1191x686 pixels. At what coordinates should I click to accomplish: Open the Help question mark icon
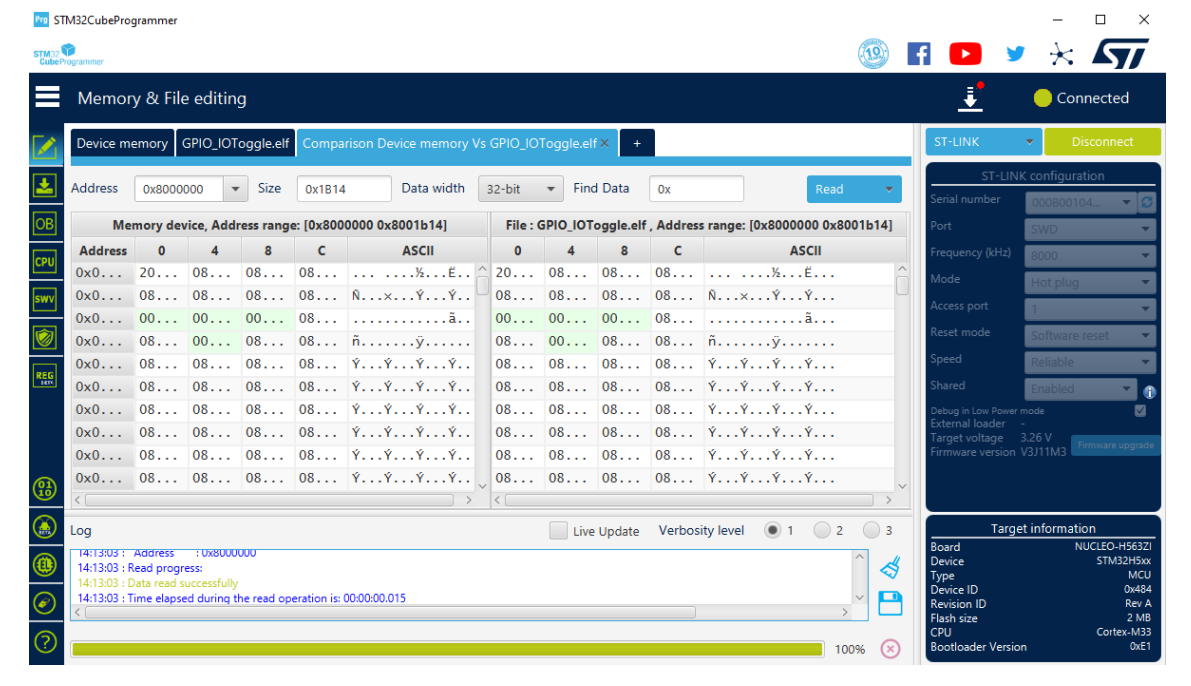(x=45, y=642)
